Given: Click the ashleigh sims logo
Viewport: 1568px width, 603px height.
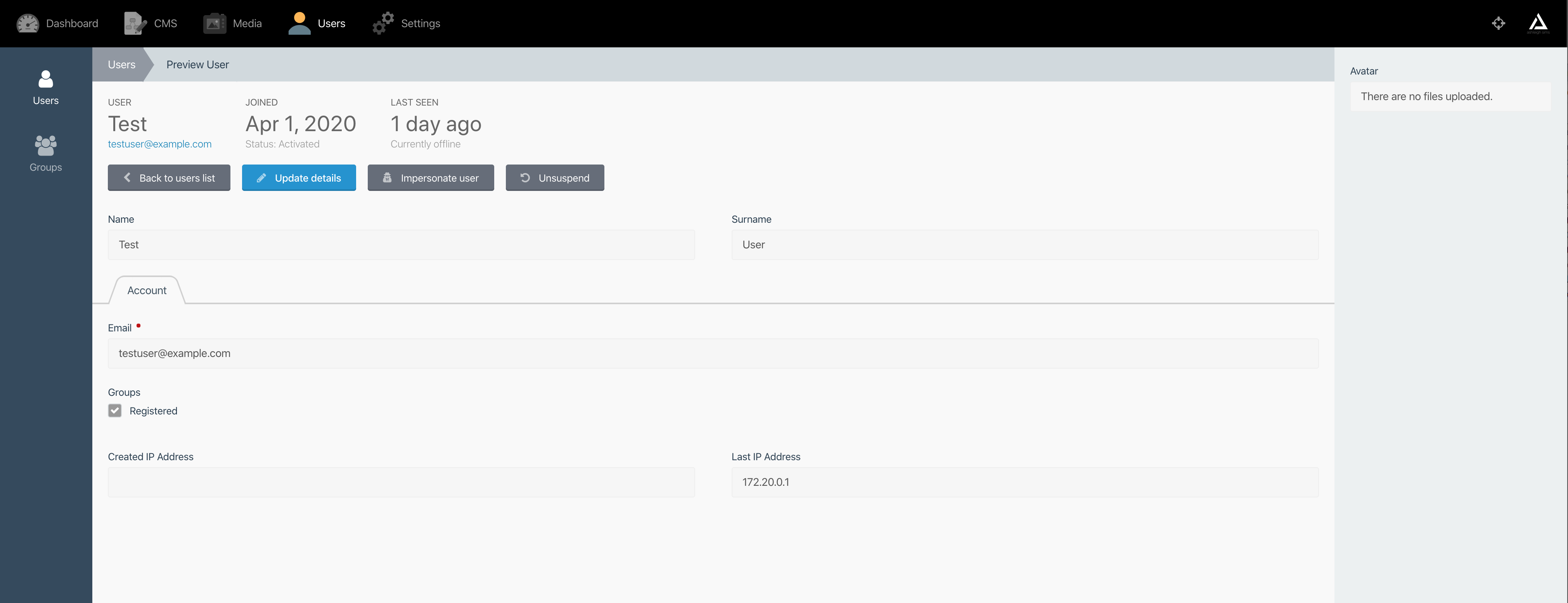Looking at the screenshot, I should click(x=1539, y=23).
